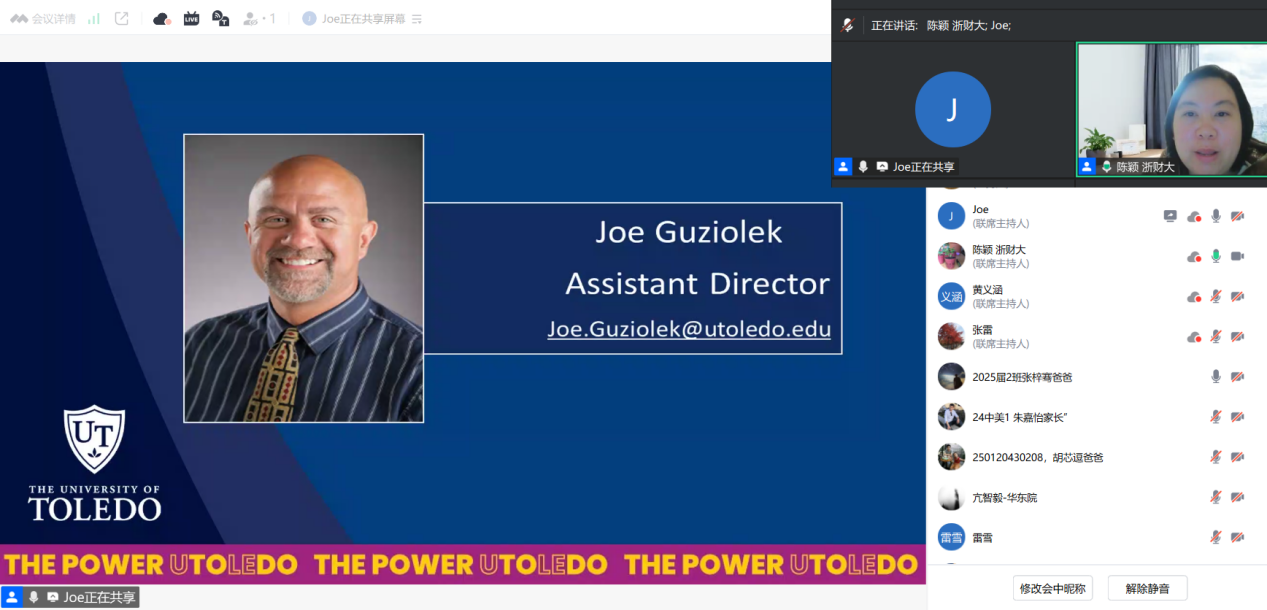Select 陈颖 浙财大's video thumbnail
Image resolution: width=1267 pixels, height=610 pixels.
click(1171, 110)
